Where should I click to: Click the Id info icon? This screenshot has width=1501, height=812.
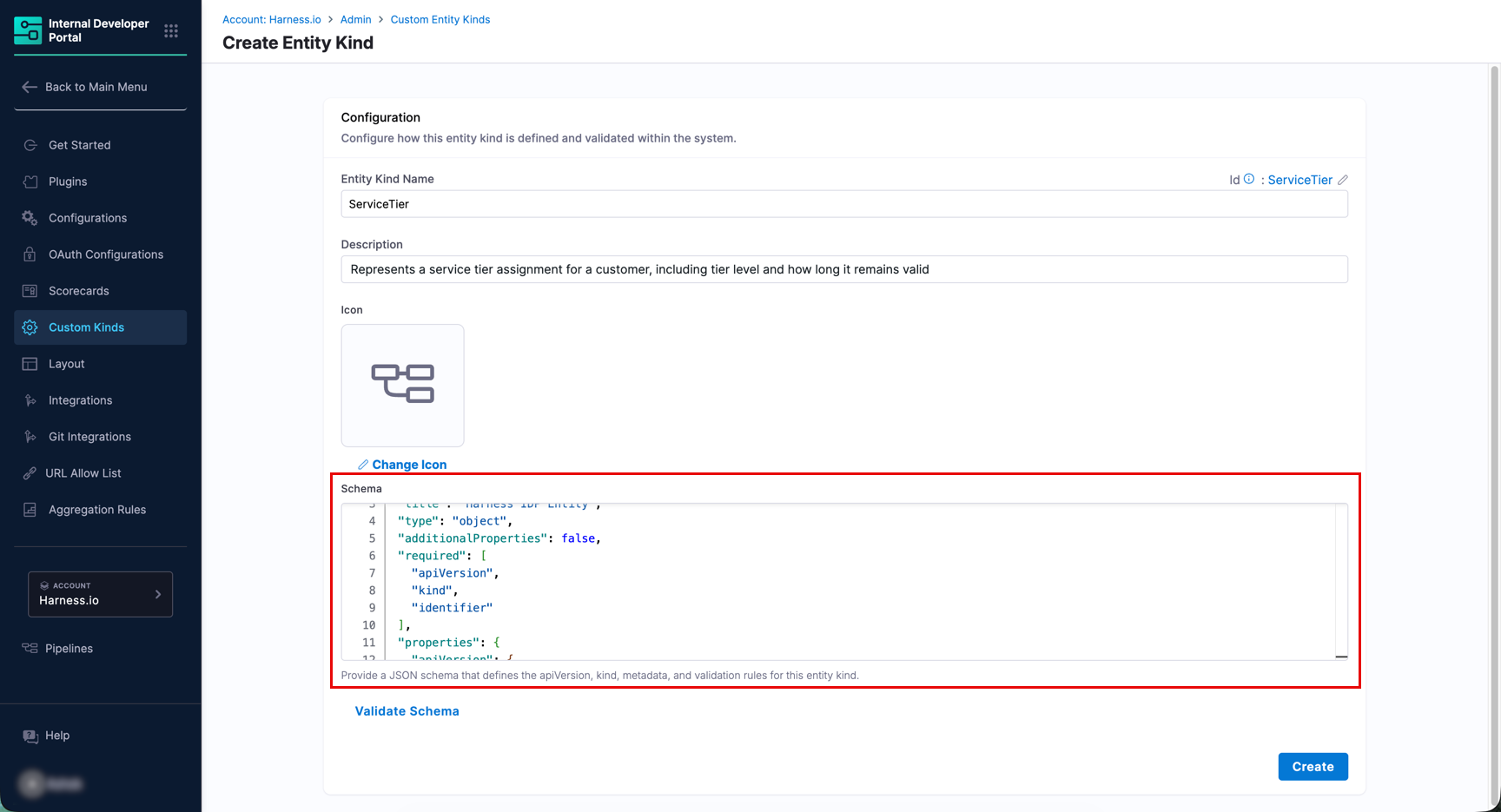(1248, 180)
